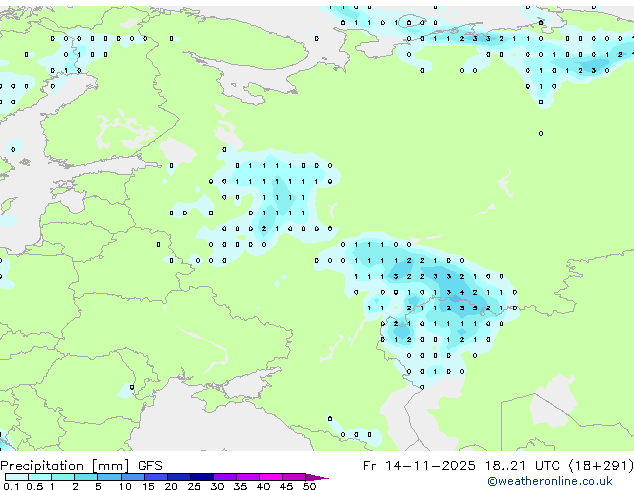Select the date text 'Fr 14-11-2025'
This screenshot has width=634, height=490.
pos(419,466)
